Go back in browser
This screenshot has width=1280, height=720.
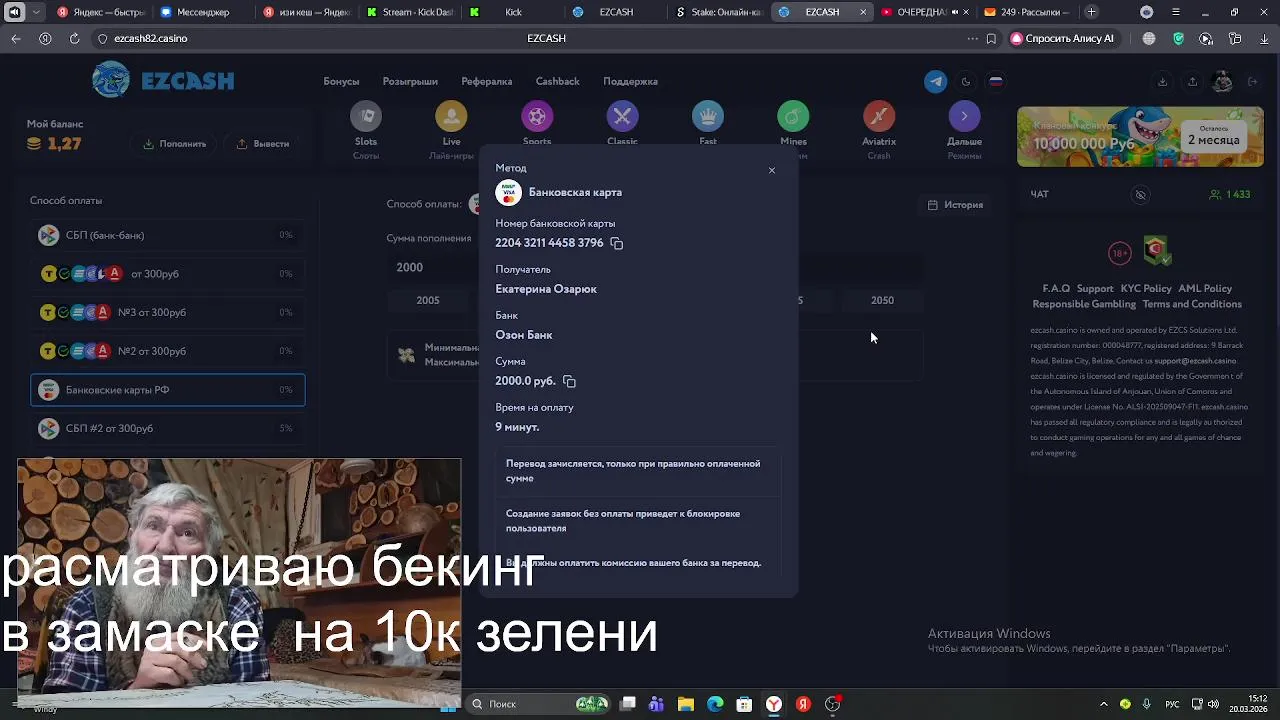pos(16,38)
